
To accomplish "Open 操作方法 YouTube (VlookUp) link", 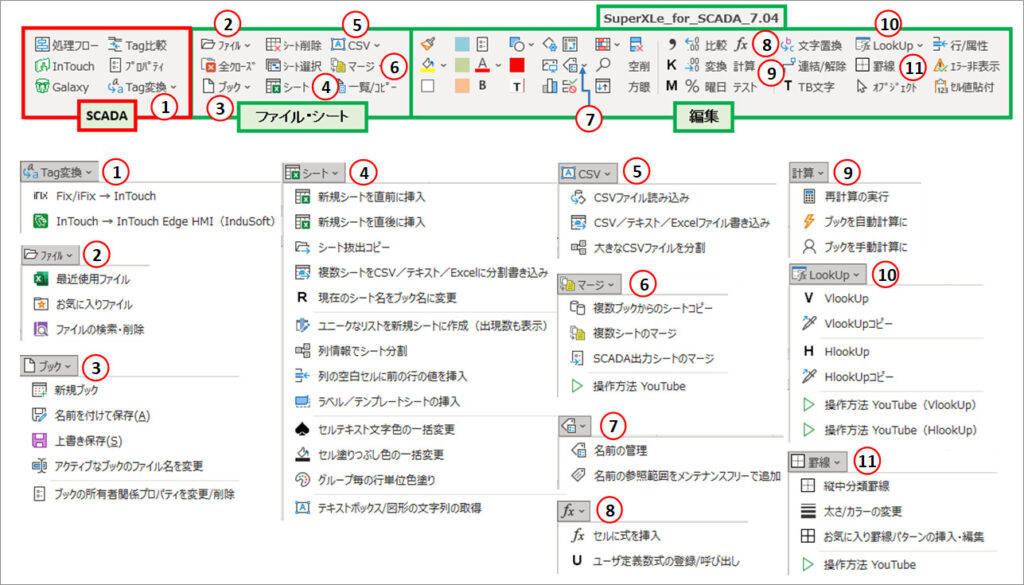I will (889, 405).
